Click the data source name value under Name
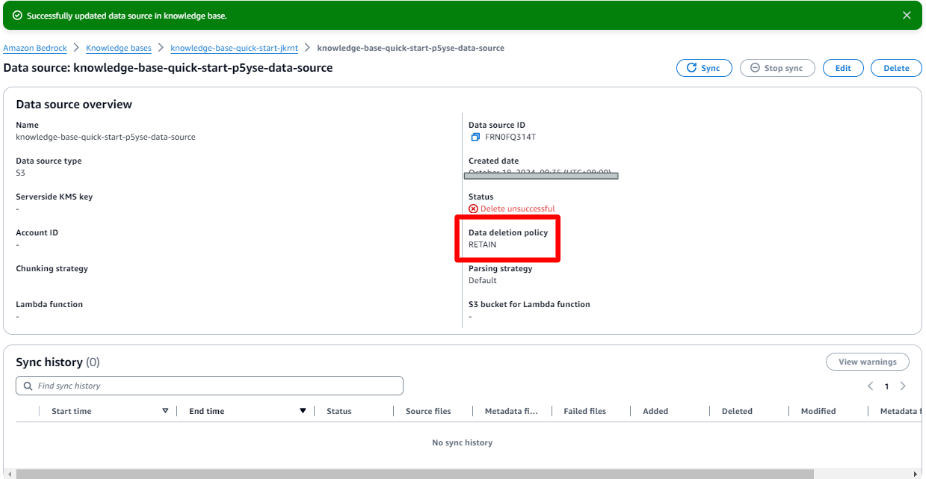 point(106,137)
